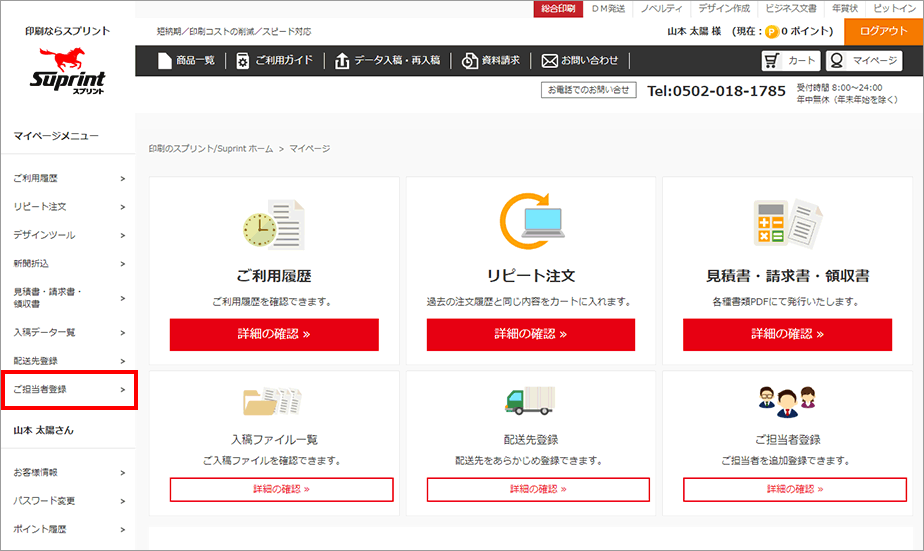Click the clock-and-document ご利用履歴 icon
Image resolution: width=924 pixels, height=551 pixels.
coord(274,225)
